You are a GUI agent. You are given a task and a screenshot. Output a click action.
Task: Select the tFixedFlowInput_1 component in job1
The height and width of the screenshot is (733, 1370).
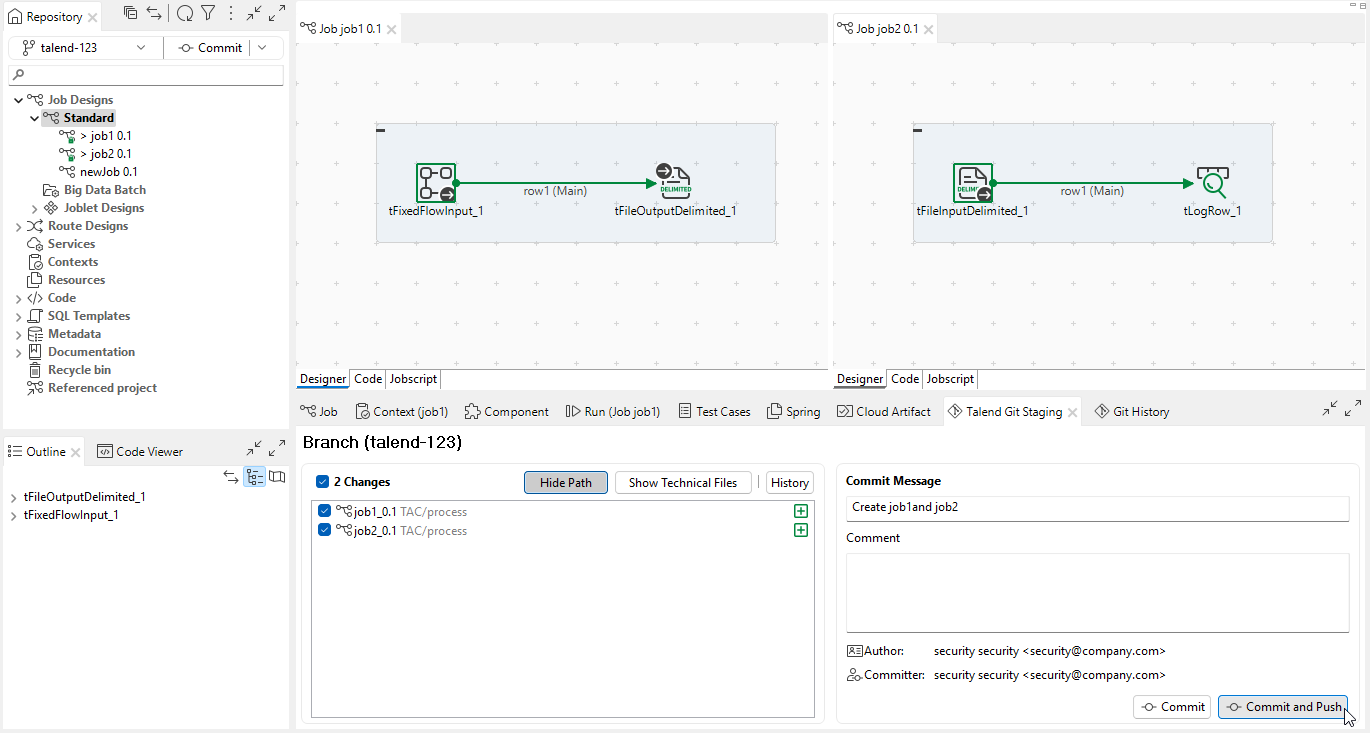tap(435, 182)
